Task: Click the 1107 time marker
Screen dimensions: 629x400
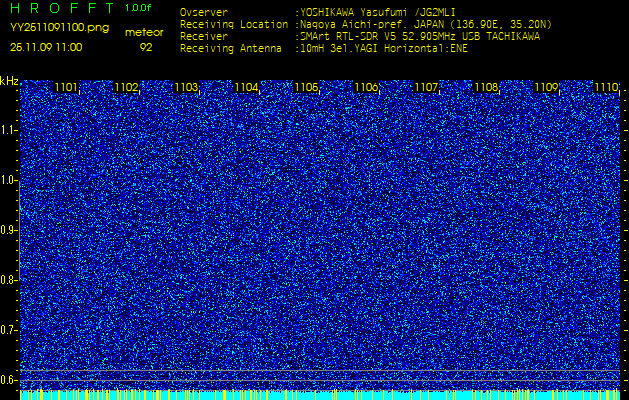Action: [x=426, y=87]
